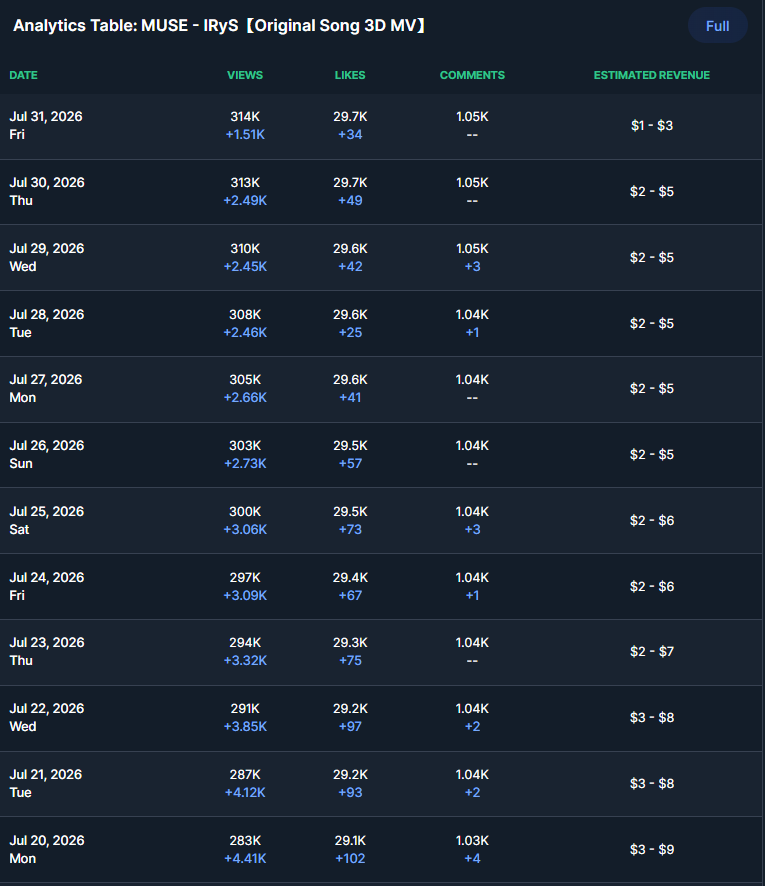
Task: Click the $1 - $3 revenue estimate
Action: (x=652, y=125)
